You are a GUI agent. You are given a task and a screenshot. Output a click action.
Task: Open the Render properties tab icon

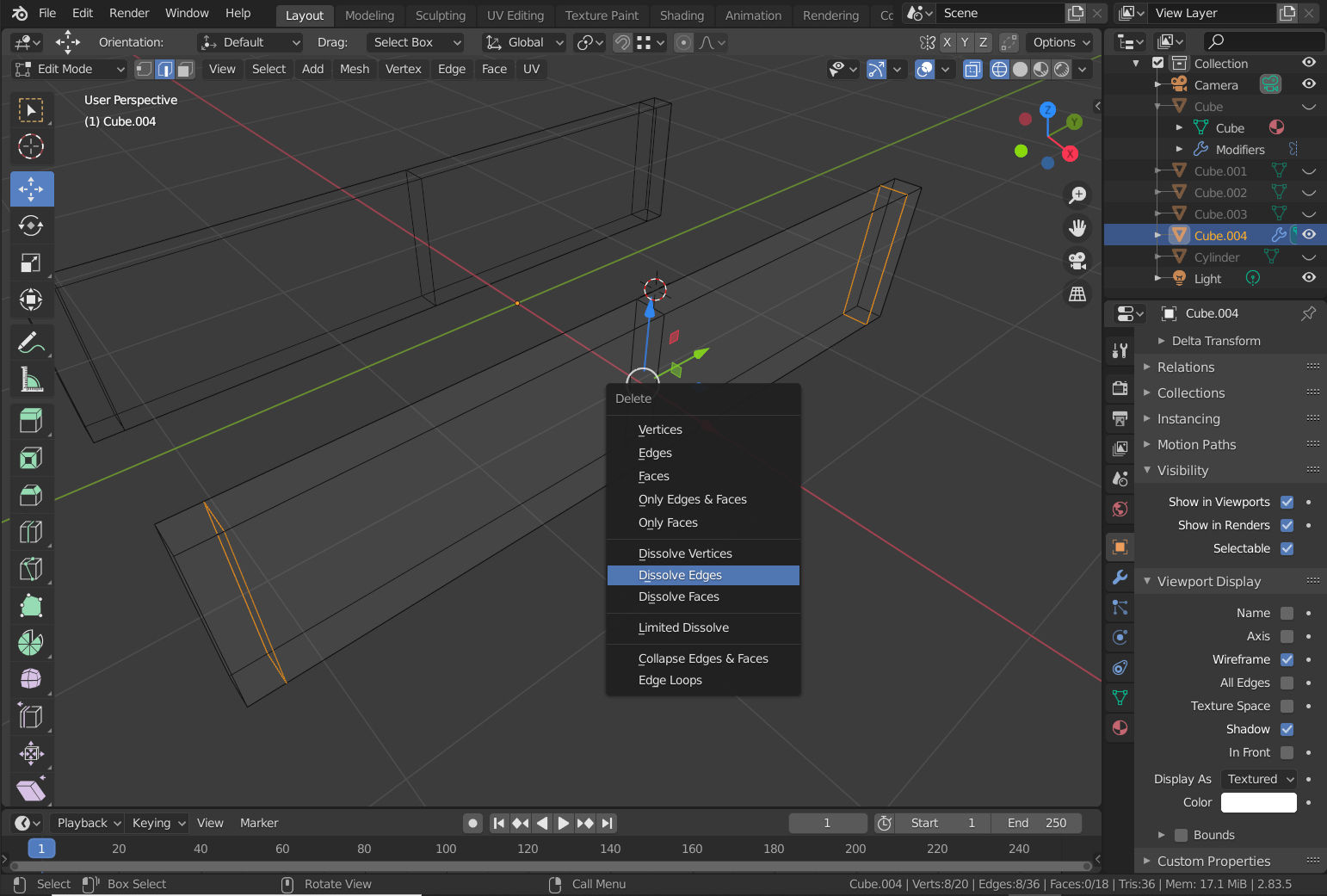(x=1120, y=388)
